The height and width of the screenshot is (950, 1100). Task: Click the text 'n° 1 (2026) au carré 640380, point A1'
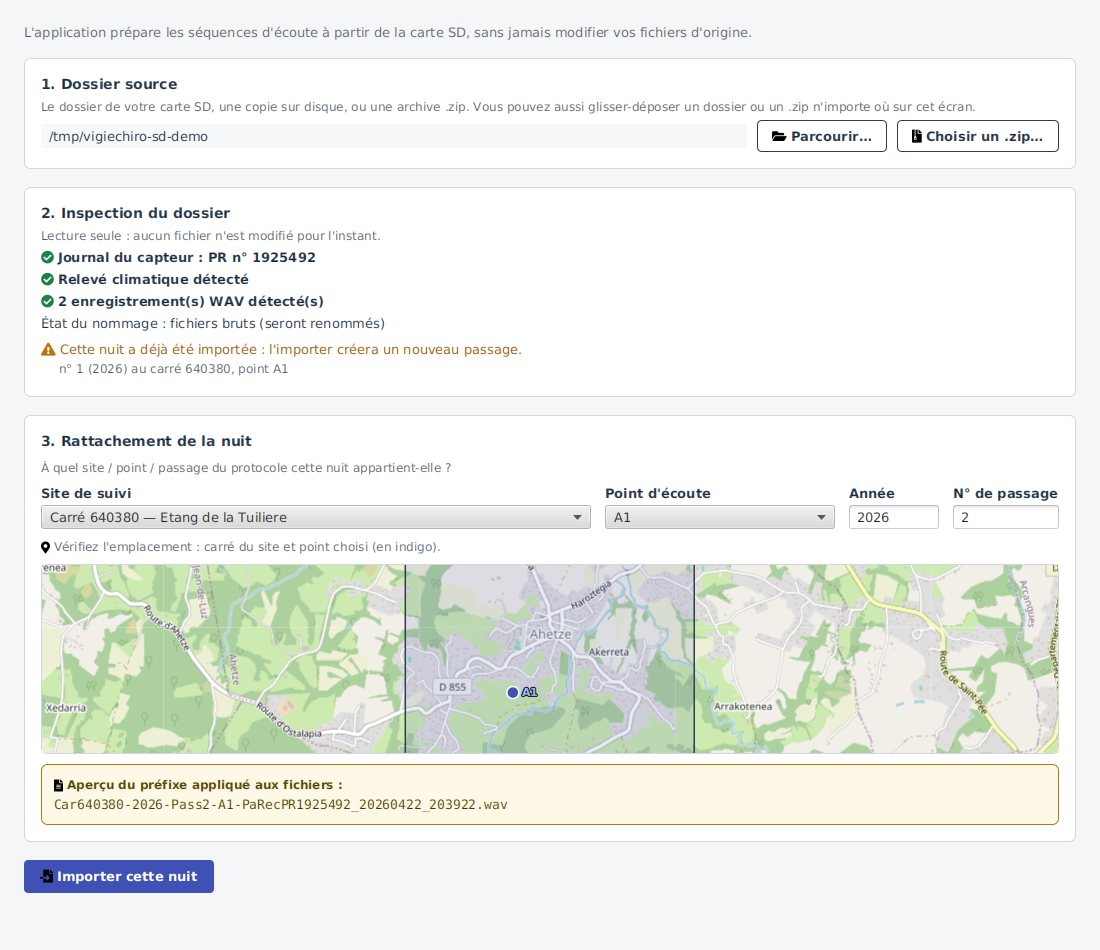173,369
